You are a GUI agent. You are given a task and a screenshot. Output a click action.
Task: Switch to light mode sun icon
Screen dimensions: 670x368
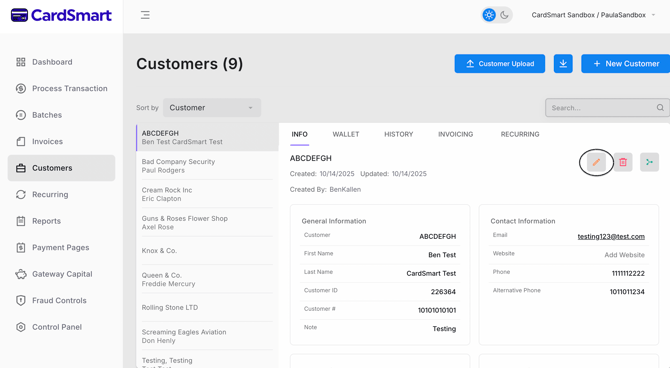(489, 15)
